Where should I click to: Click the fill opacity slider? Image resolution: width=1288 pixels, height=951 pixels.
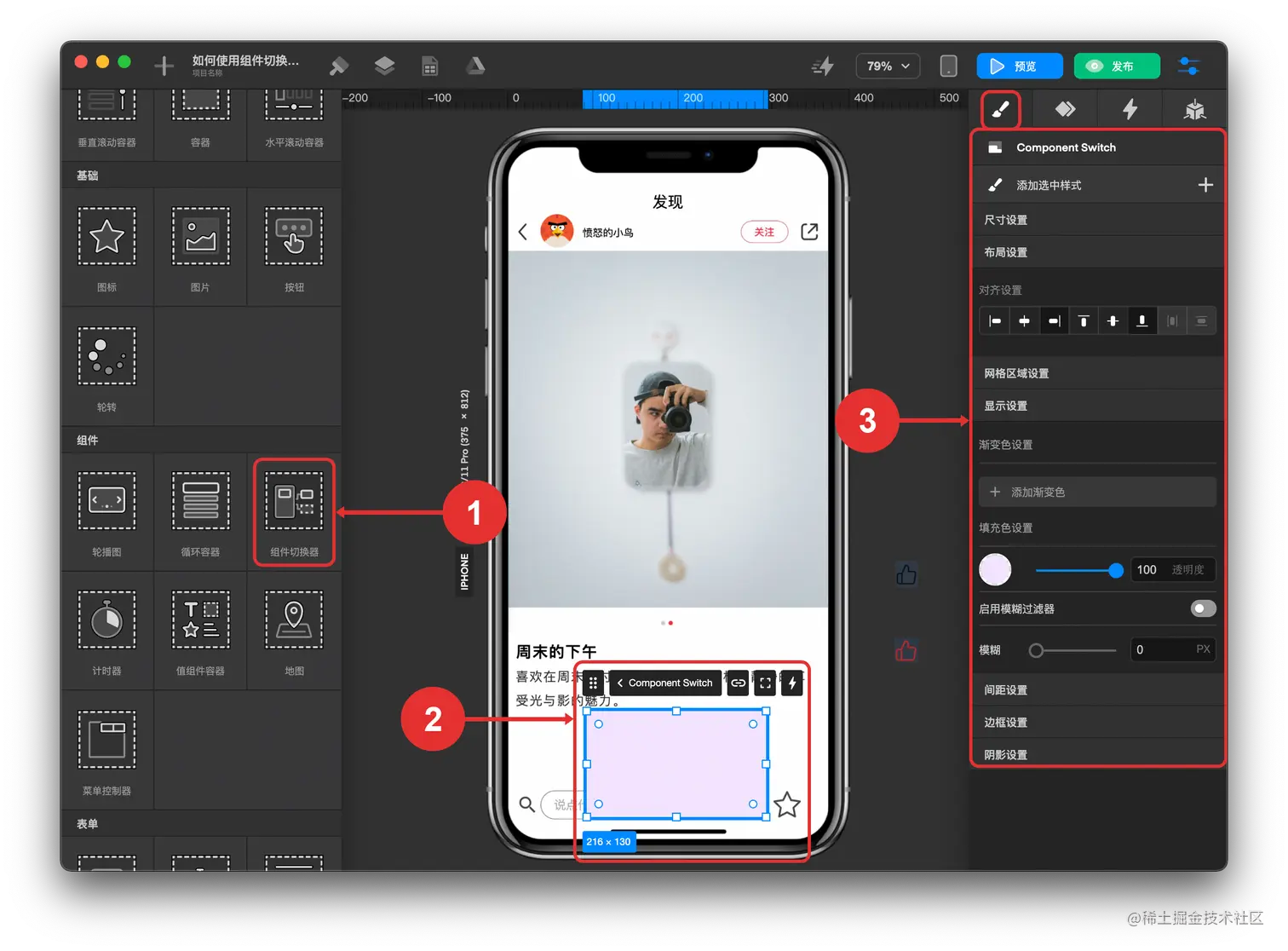click(x=1078, y=570)
